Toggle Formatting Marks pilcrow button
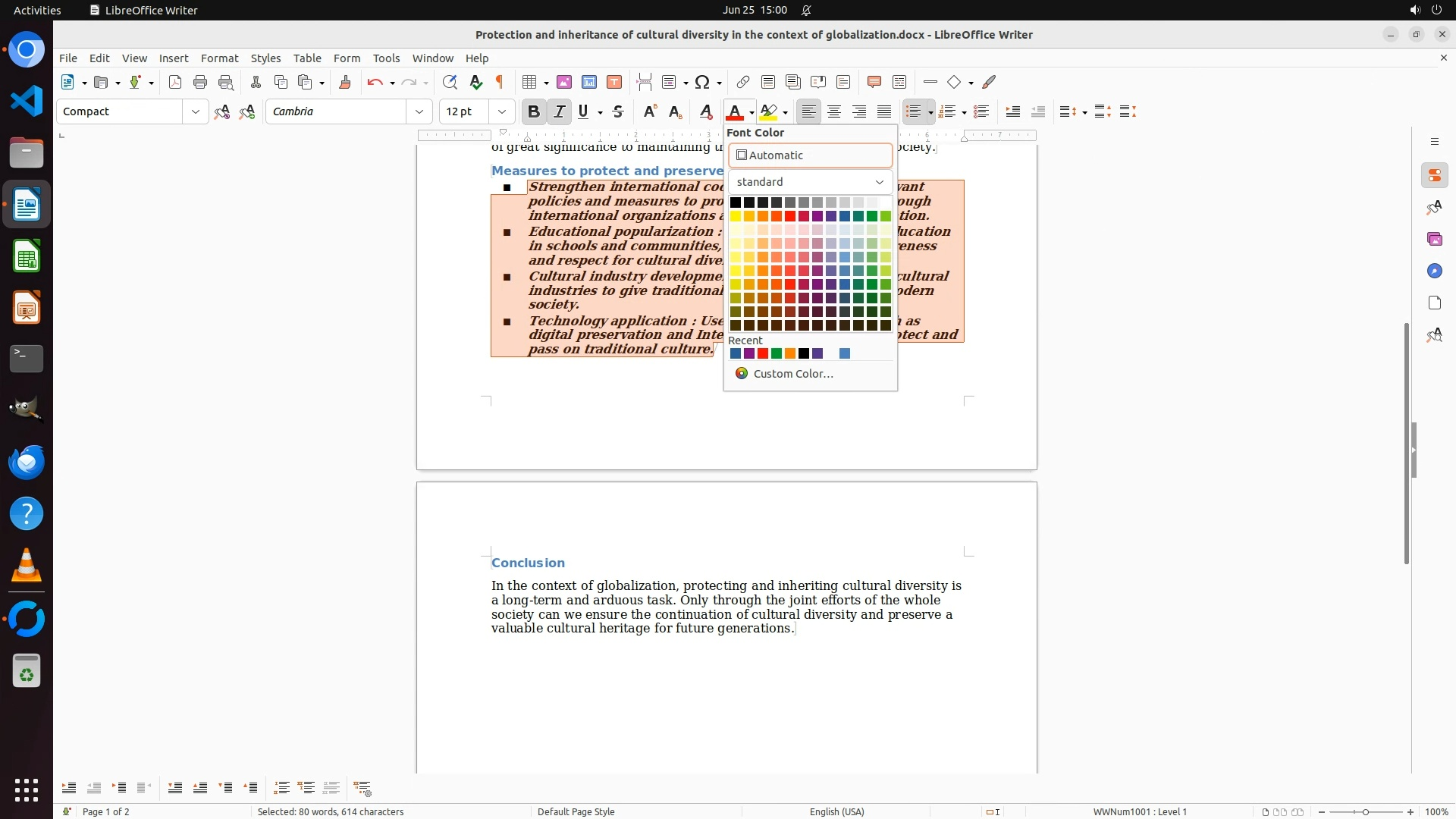The image size is (1456, 819). 500,83
